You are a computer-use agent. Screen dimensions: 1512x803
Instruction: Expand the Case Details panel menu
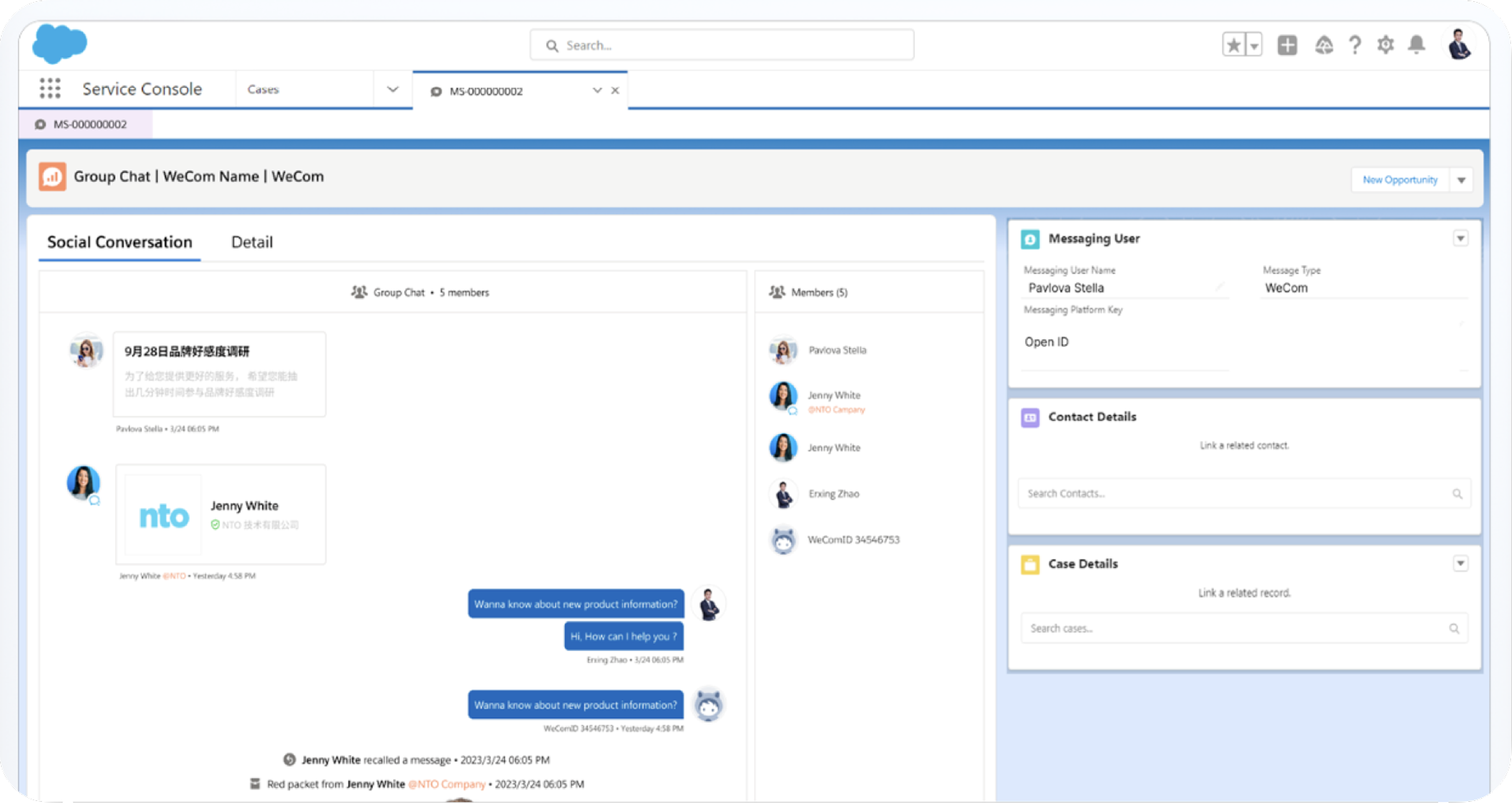point(1460,564)
